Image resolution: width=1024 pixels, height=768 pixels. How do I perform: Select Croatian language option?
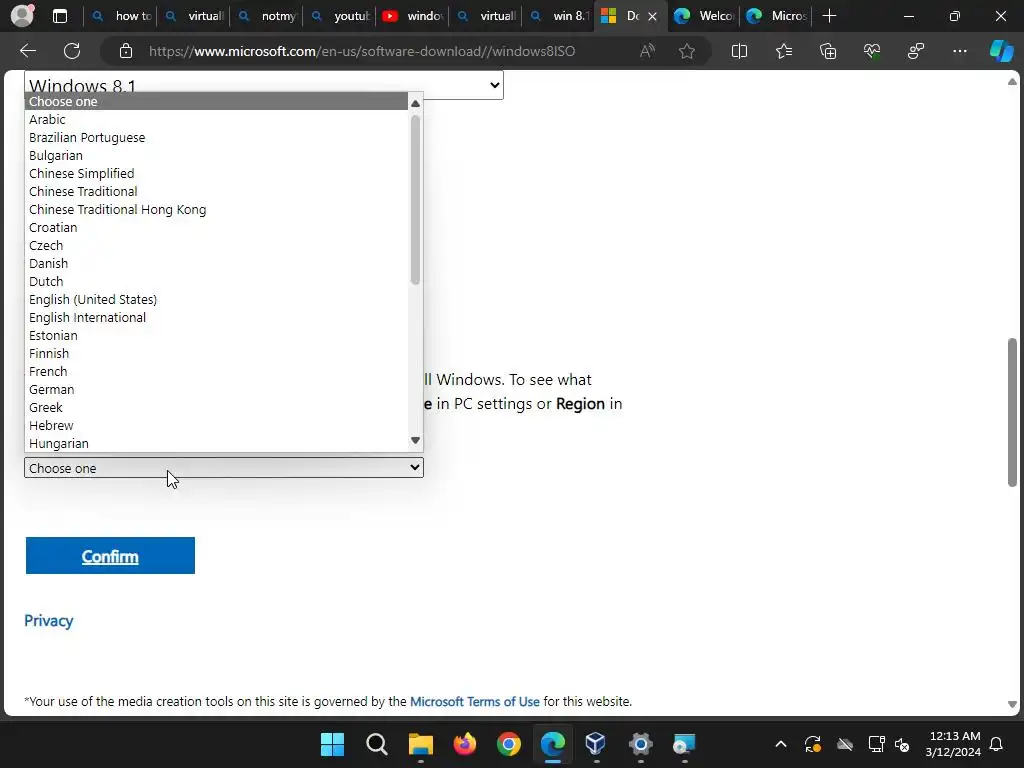pyautogui.click(x=216, y=227)
